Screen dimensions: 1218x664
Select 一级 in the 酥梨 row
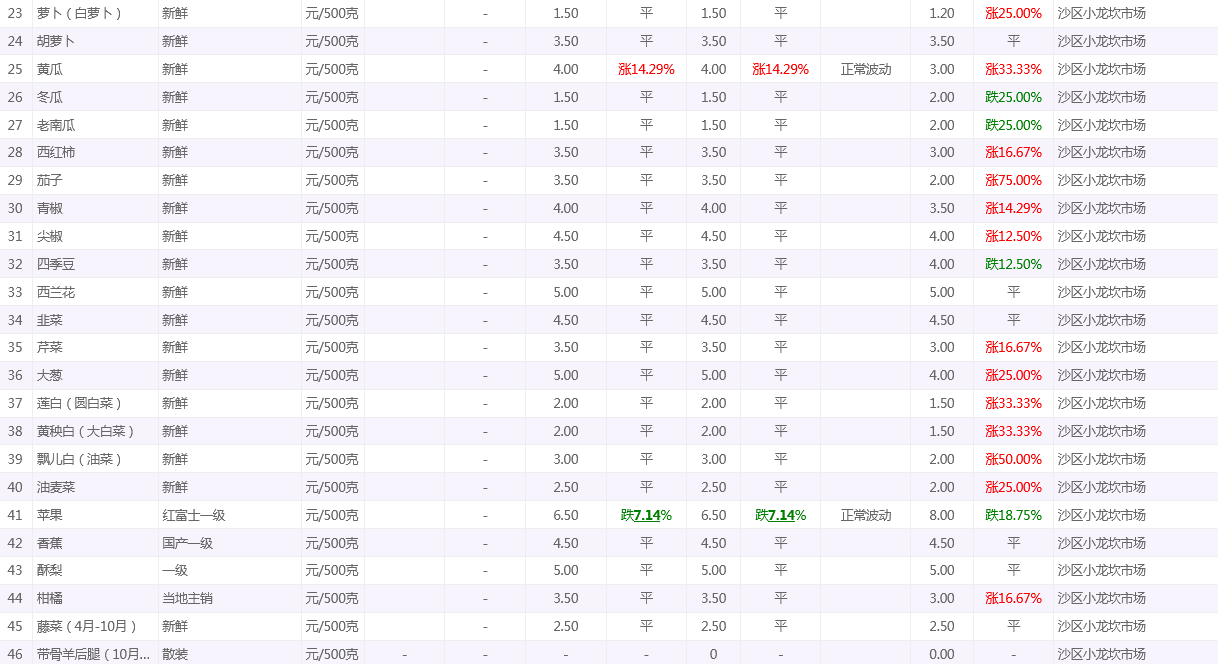[175, 570]
